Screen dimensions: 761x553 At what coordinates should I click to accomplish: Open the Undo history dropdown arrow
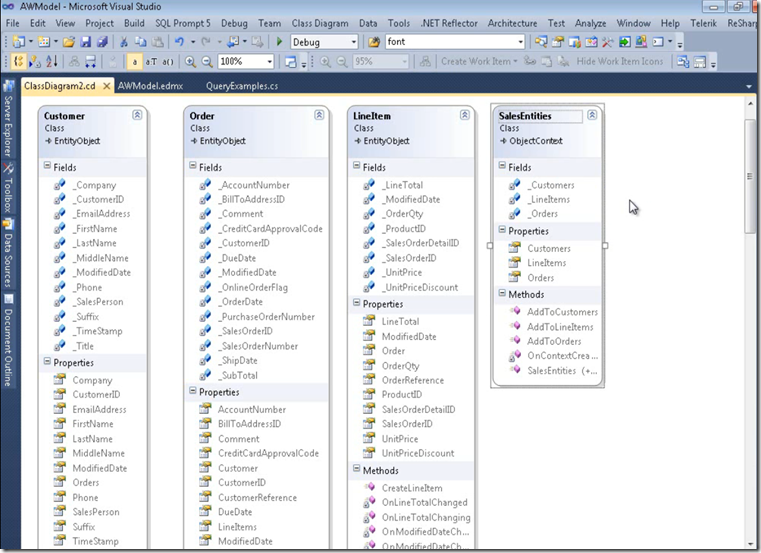(193, 42)
